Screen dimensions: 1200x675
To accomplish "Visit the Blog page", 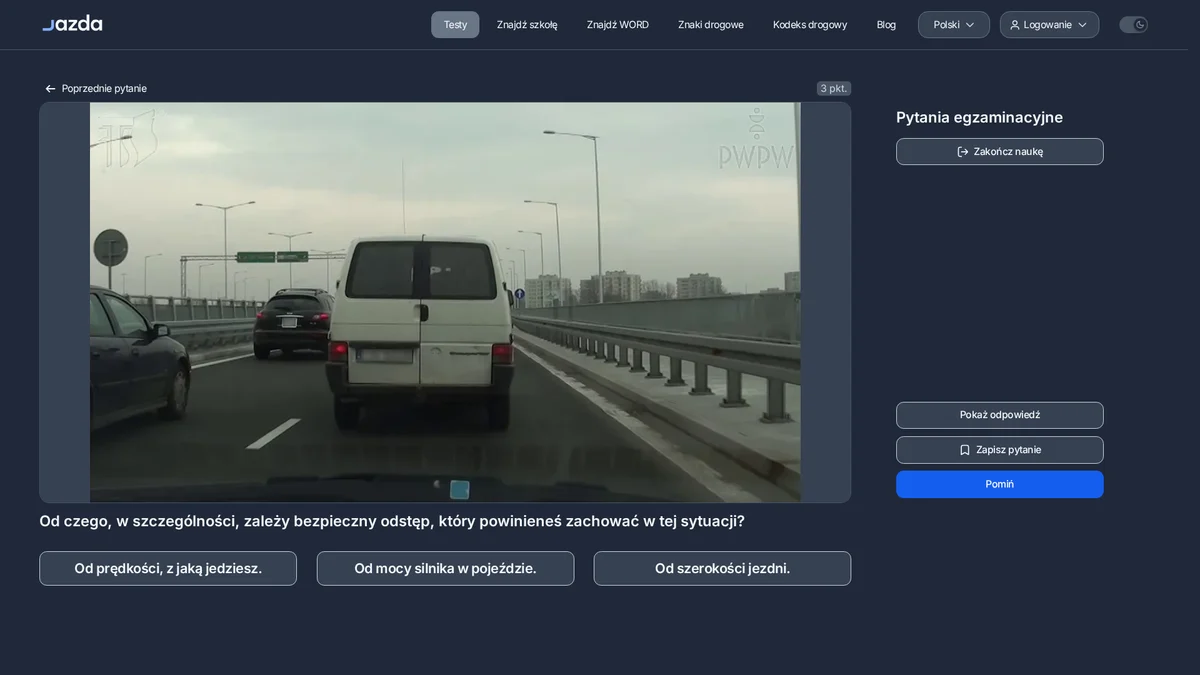I will click(x=886, y=25).
